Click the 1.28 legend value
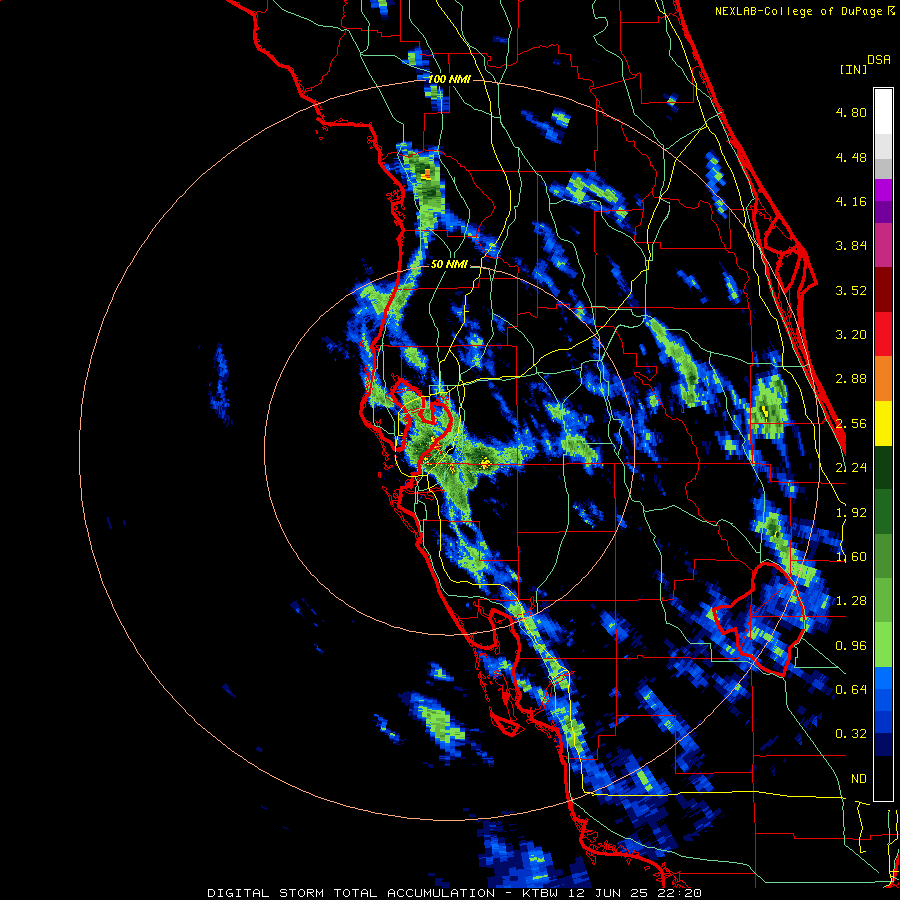This screenshot has height=900, width=900. pyautogui.click(x=851, y=601)
